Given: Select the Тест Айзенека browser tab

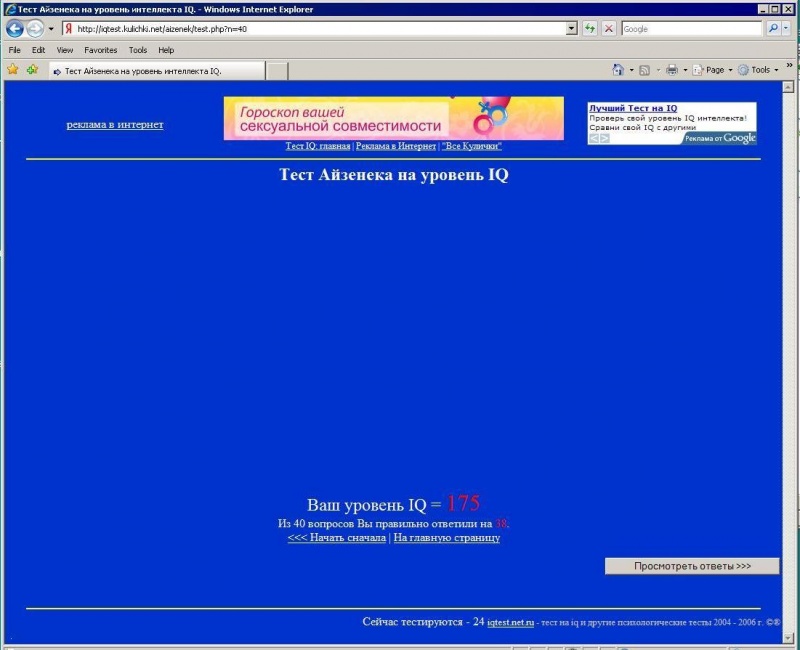Looking at the screenshot, I should coord(155,71).
